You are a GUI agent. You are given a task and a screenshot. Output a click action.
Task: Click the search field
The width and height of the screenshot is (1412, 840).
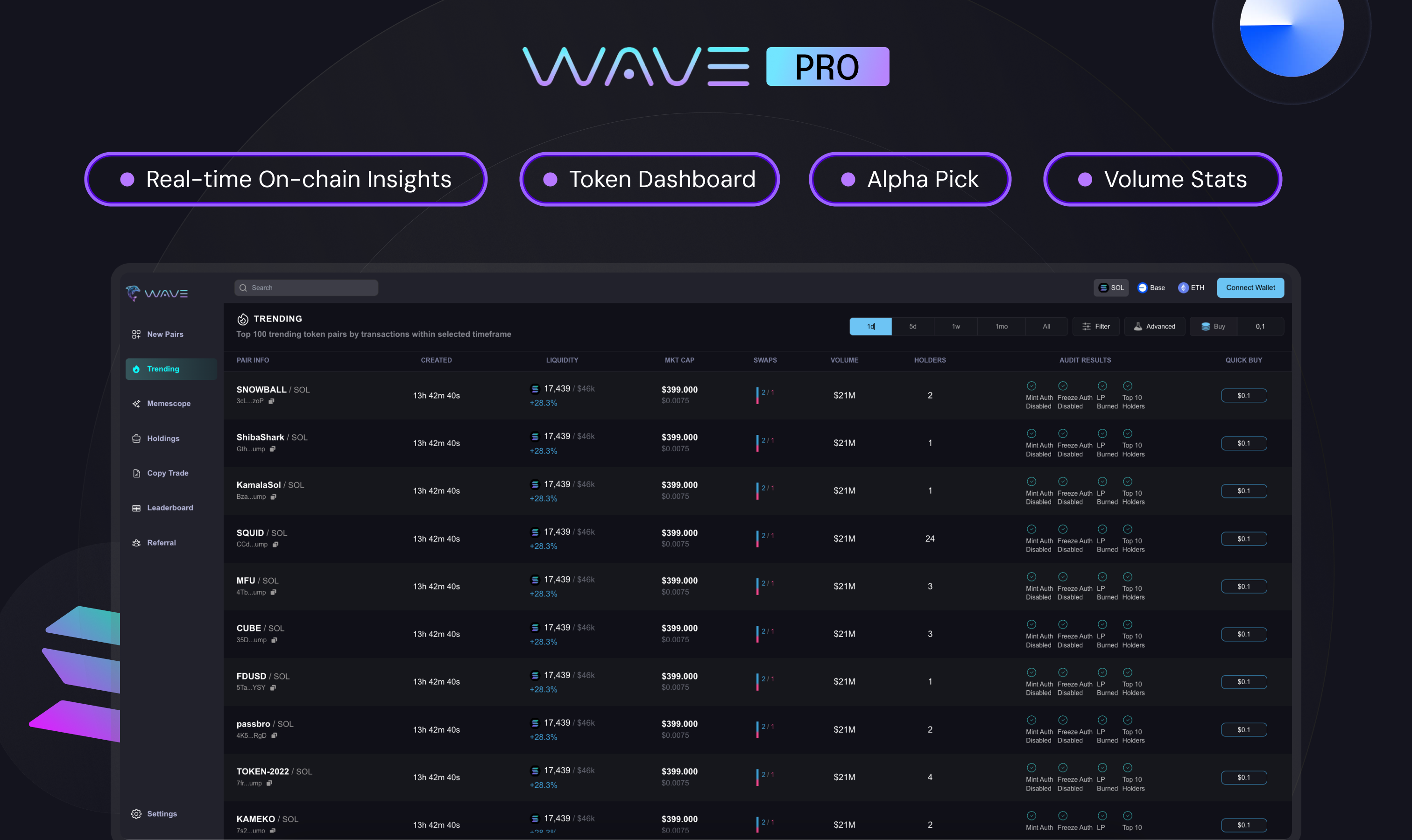click(x=306, y=287)
